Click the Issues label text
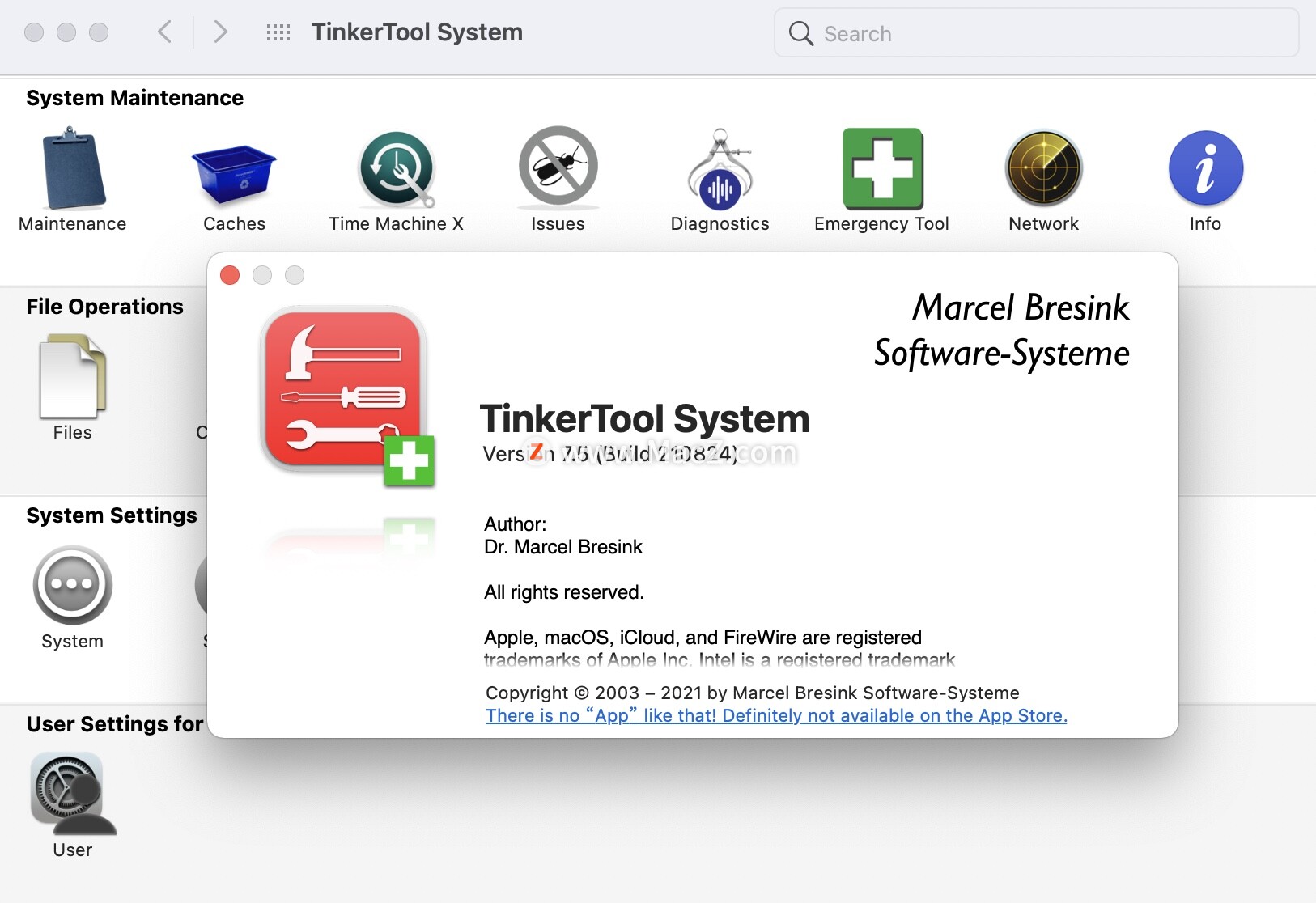Viewport: 1316px width, 903px height. point(558,223)
